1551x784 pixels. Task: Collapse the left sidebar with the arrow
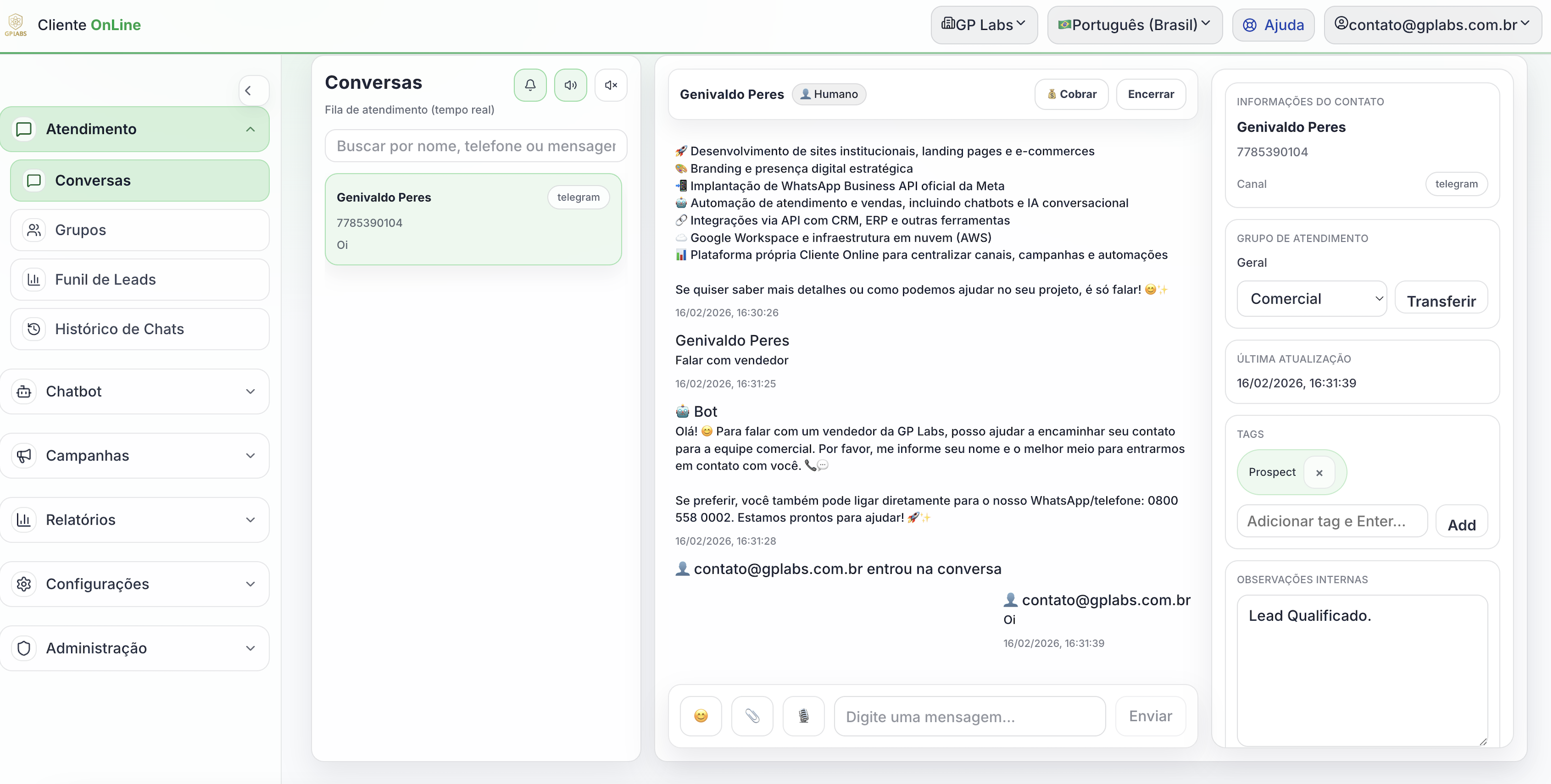(252, 90)
